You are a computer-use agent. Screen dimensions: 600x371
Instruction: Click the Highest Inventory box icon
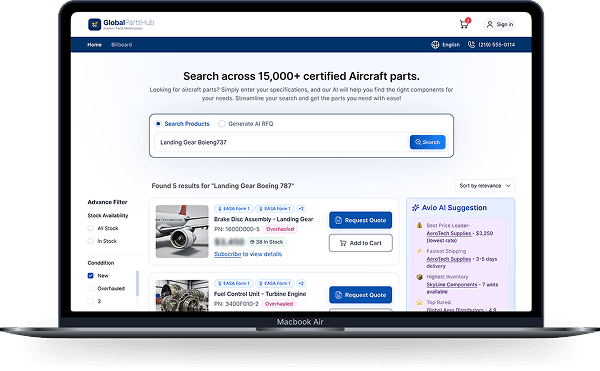(x=419, y=277)
